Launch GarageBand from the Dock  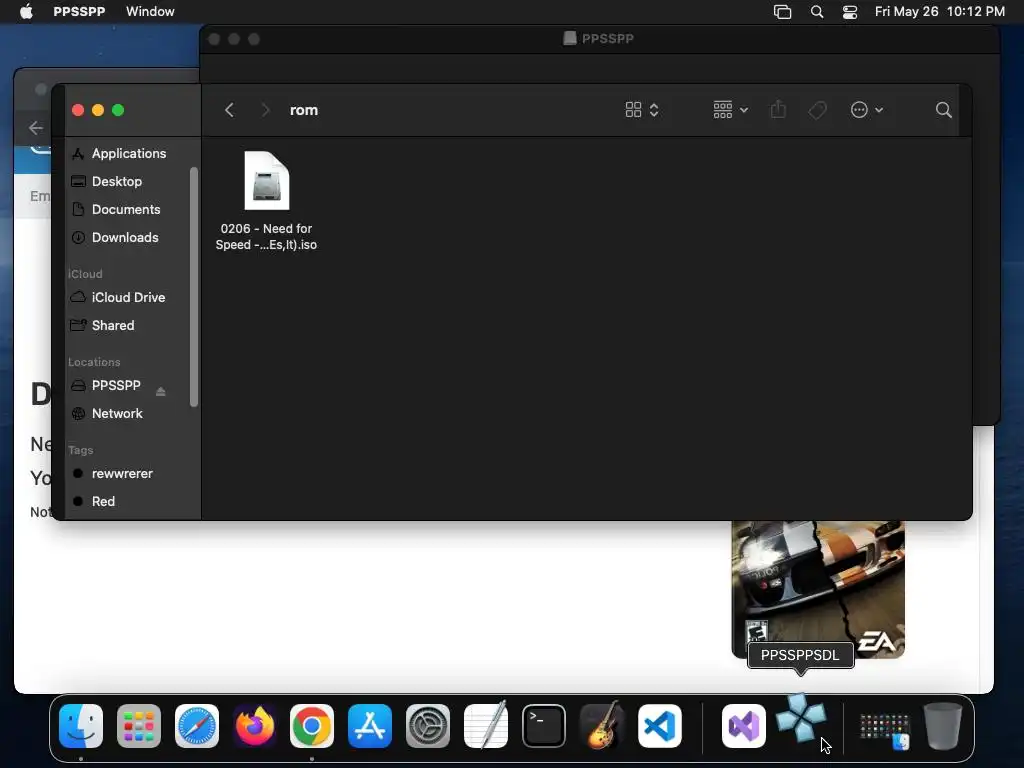[x=601, y=726]
